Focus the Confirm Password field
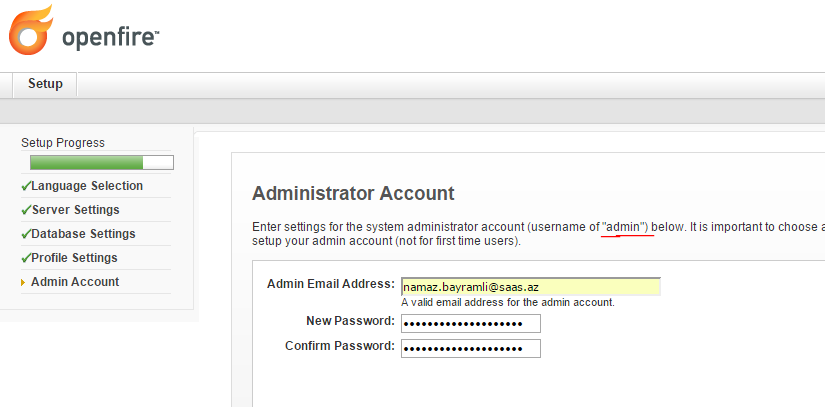825x407 pixels. coord(470,348)
